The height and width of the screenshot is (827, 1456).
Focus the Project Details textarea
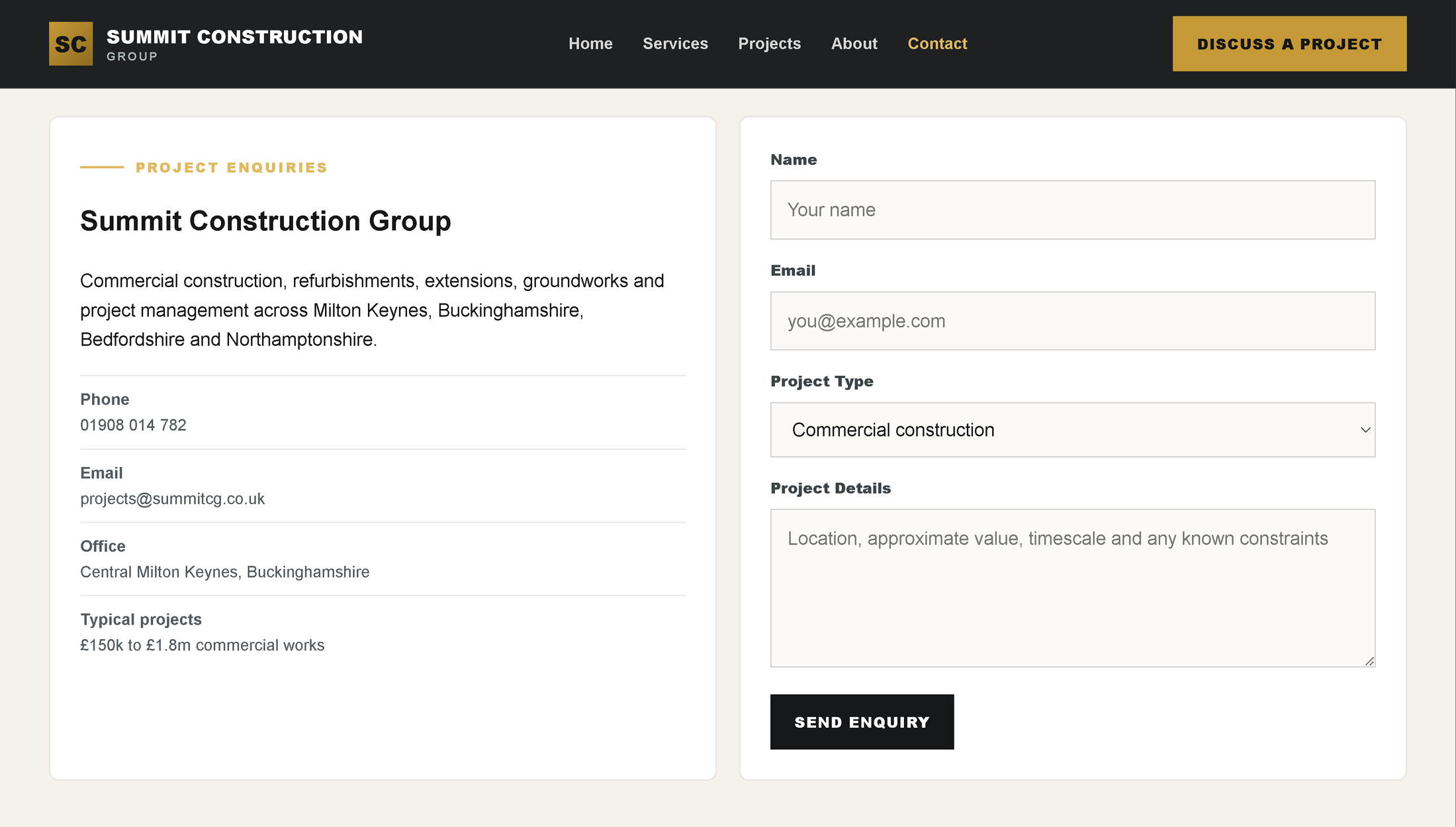(1072, 588)
